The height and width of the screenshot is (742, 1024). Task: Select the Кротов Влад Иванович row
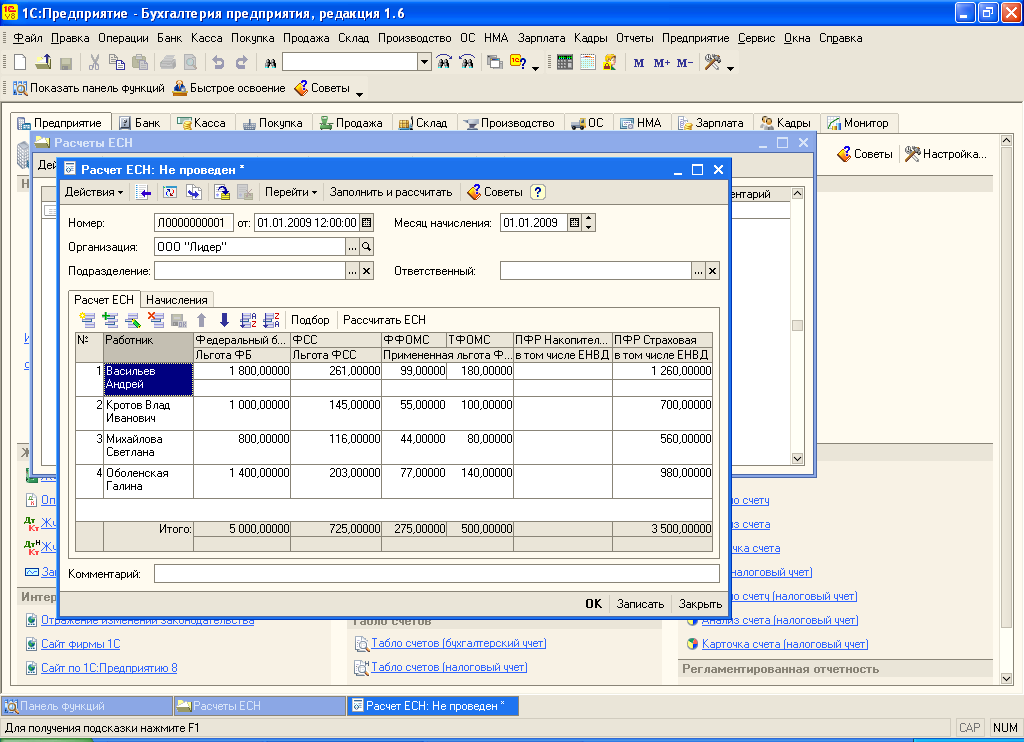point(394,413)
